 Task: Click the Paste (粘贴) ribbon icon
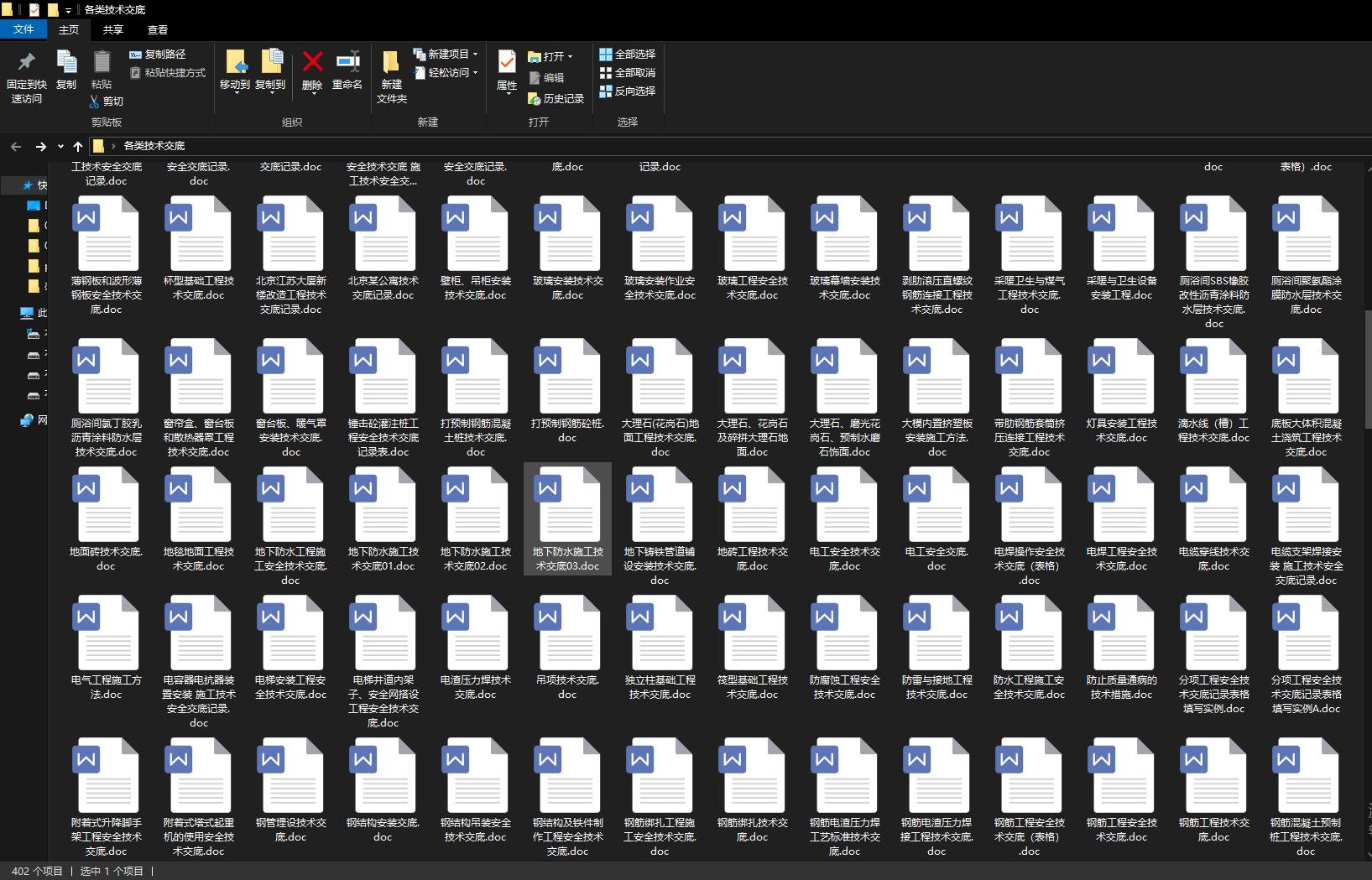(102, 62)
